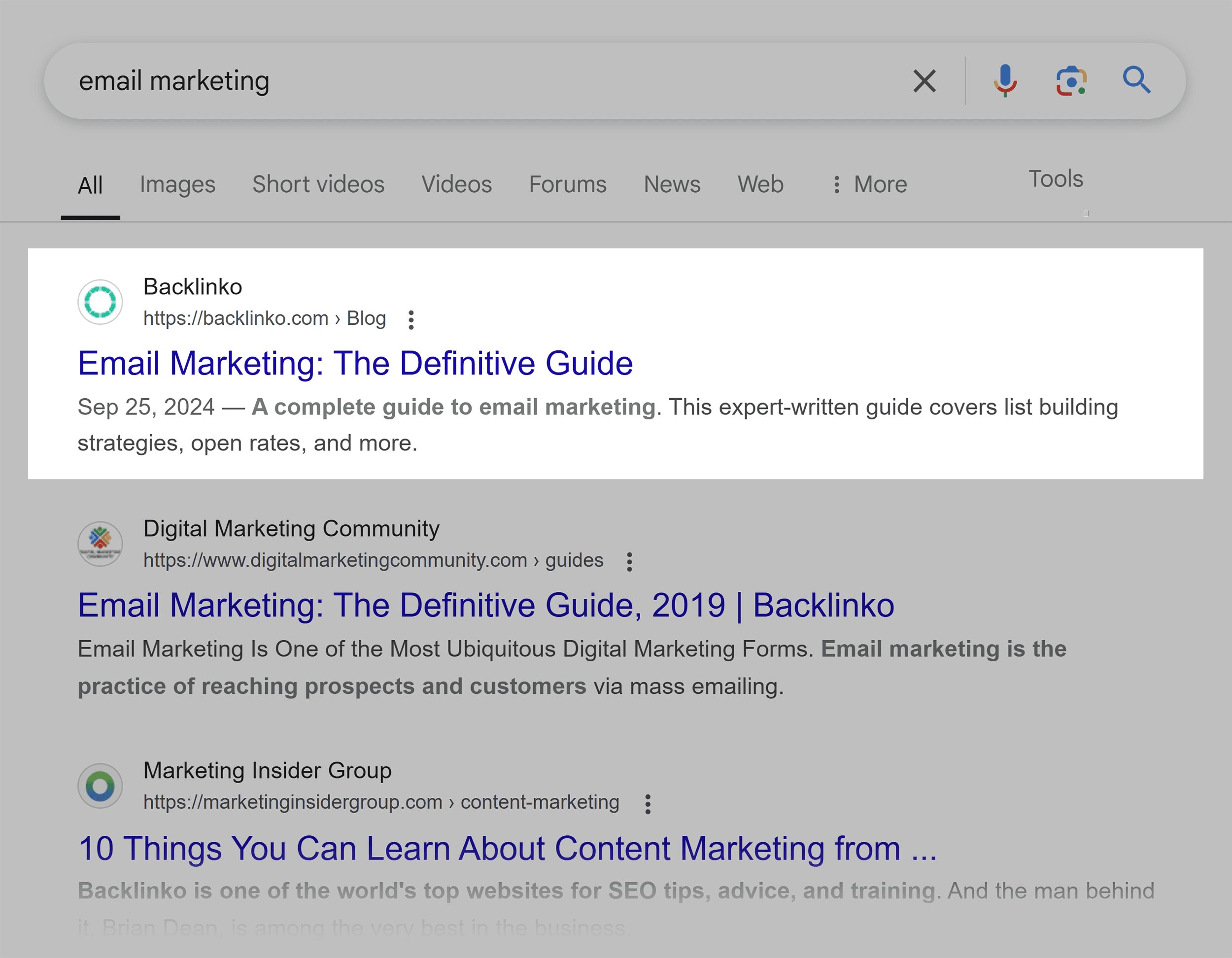Clear the search box with the X icon
The image size is (1232, 958).
click(x=924, y=81)
